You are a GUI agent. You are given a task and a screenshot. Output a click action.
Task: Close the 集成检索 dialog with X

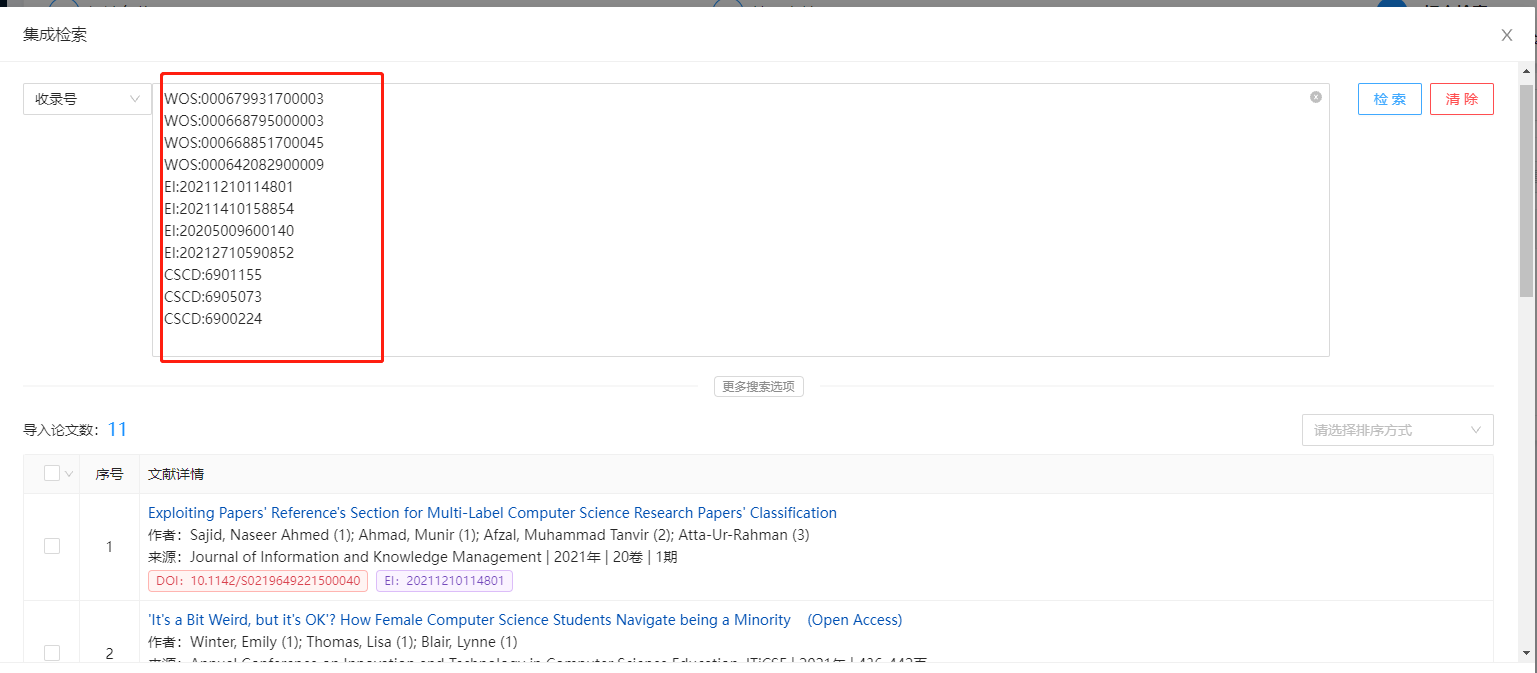coord(1506,35)
